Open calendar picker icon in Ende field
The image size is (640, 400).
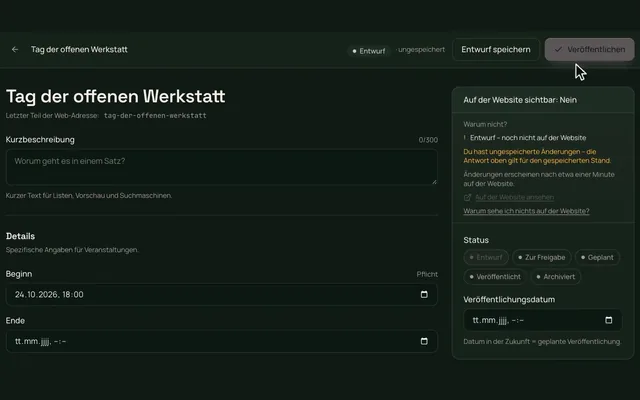click(x=424, y=341)
